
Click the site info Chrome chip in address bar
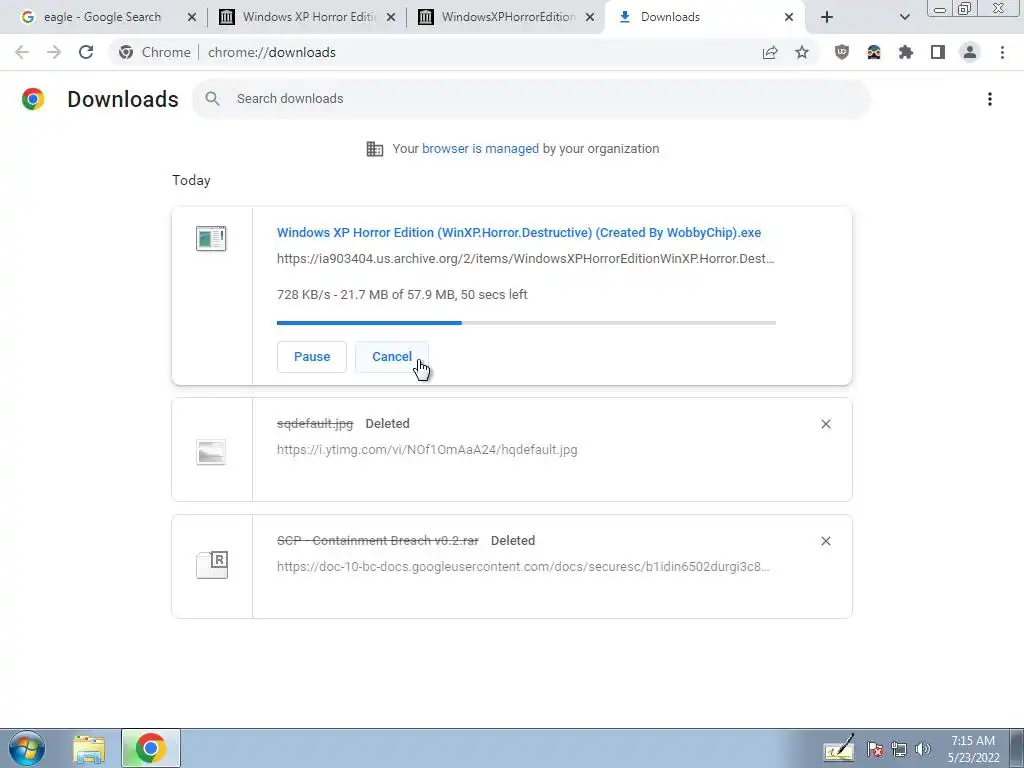(155, 52)
